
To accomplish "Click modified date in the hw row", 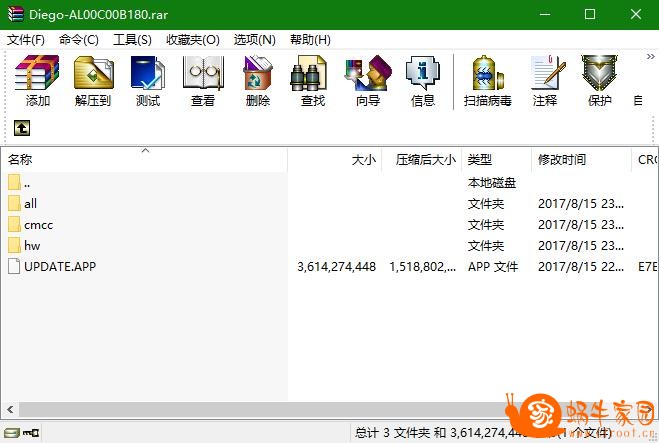I will pyautogui.click(x=581, y=245).
